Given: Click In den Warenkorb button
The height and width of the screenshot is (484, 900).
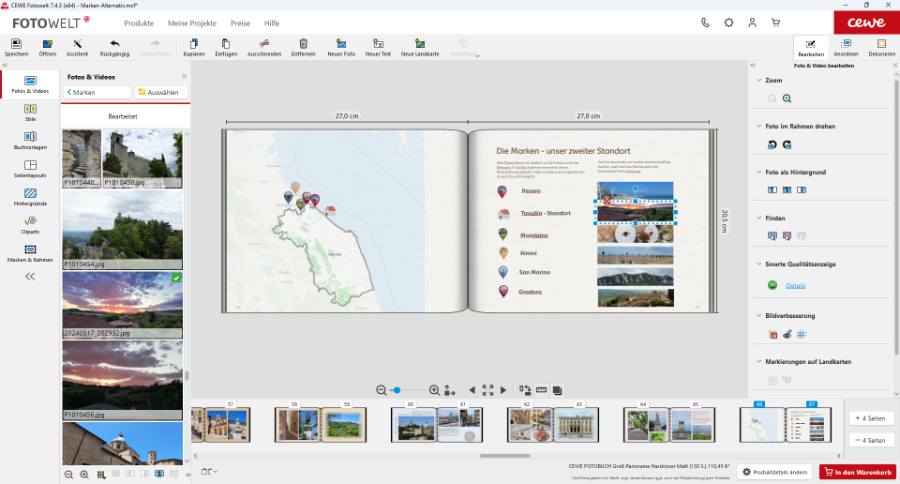Looking at the screenshot, I should [857, 472].
